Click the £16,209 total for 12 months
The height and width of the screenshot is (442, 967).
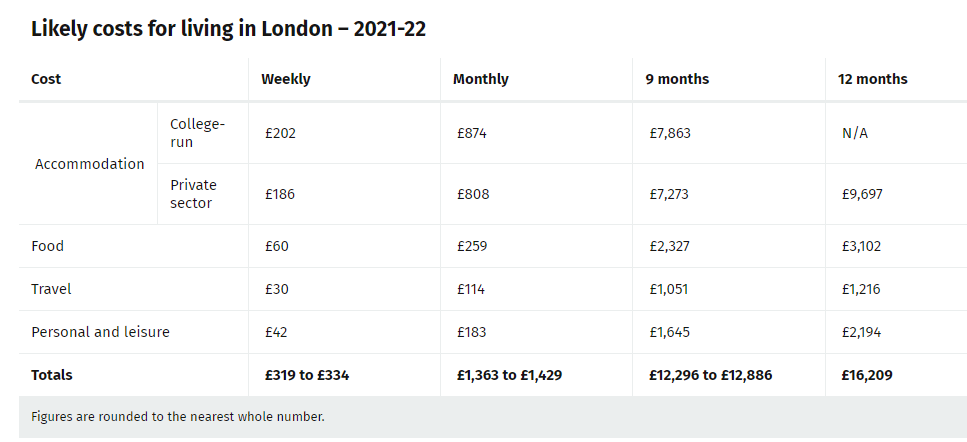[x=867, y=375]
